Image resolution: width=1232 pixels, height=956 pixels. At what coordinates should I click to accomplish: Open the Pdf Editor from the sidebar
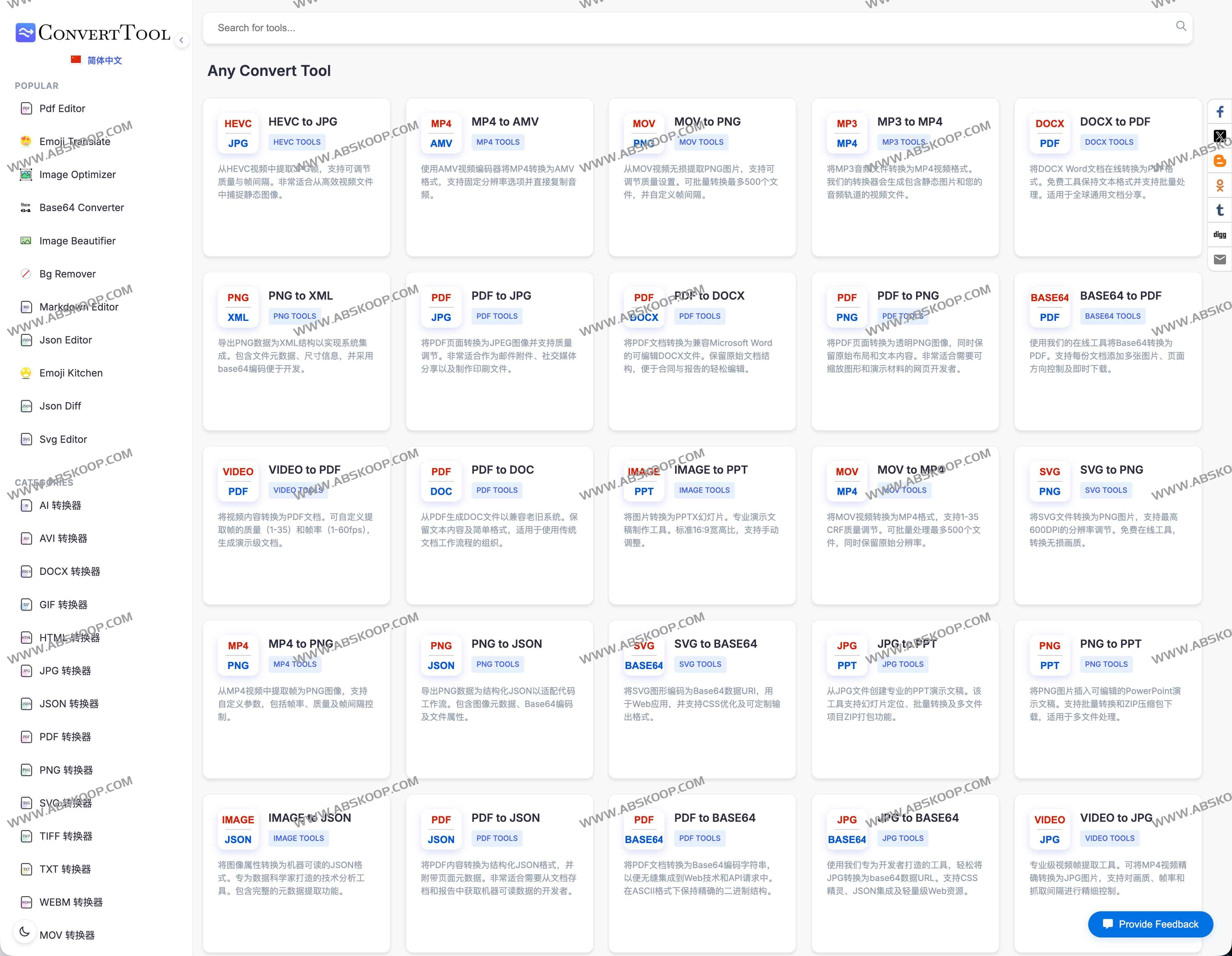point(62,108)
